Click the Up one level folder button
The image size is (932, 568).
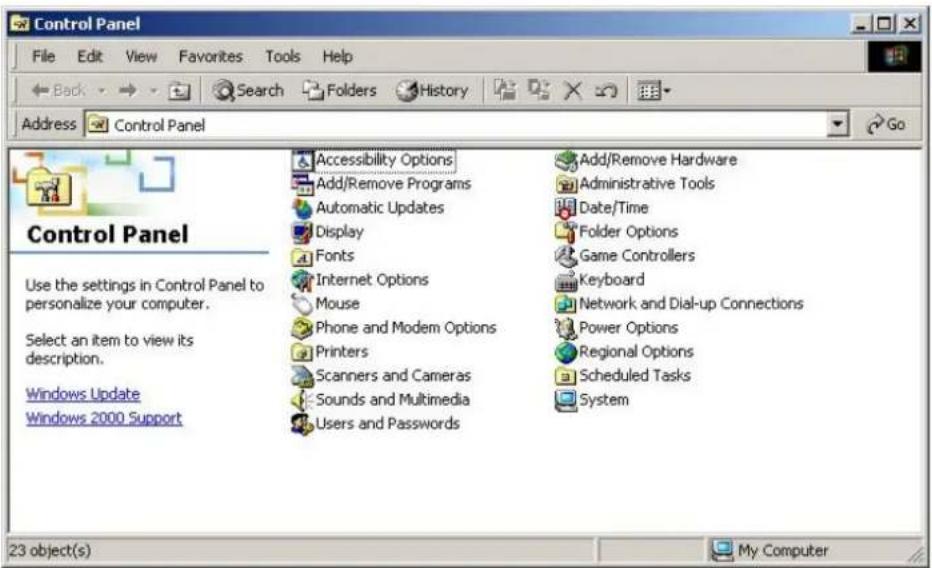[180, 91]
